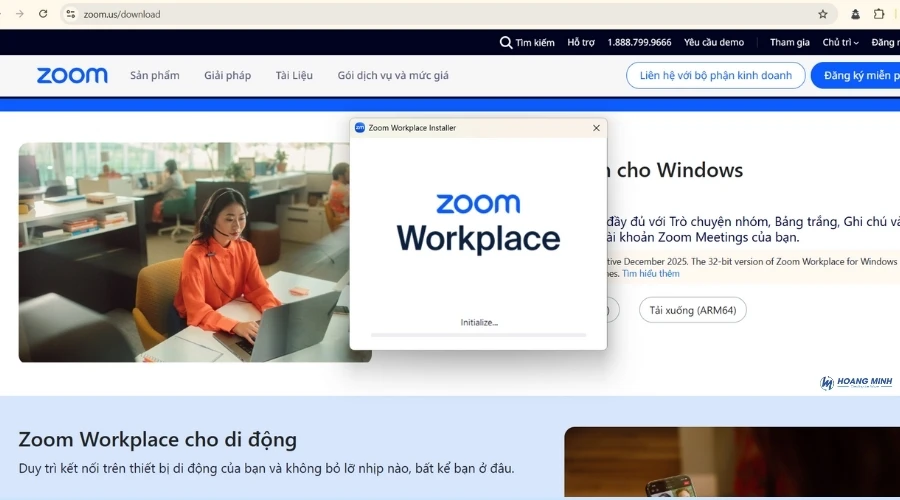This screenshot has width=900, height=500.
Task: Reload the zoom.us page
Action: click(43, 14)
